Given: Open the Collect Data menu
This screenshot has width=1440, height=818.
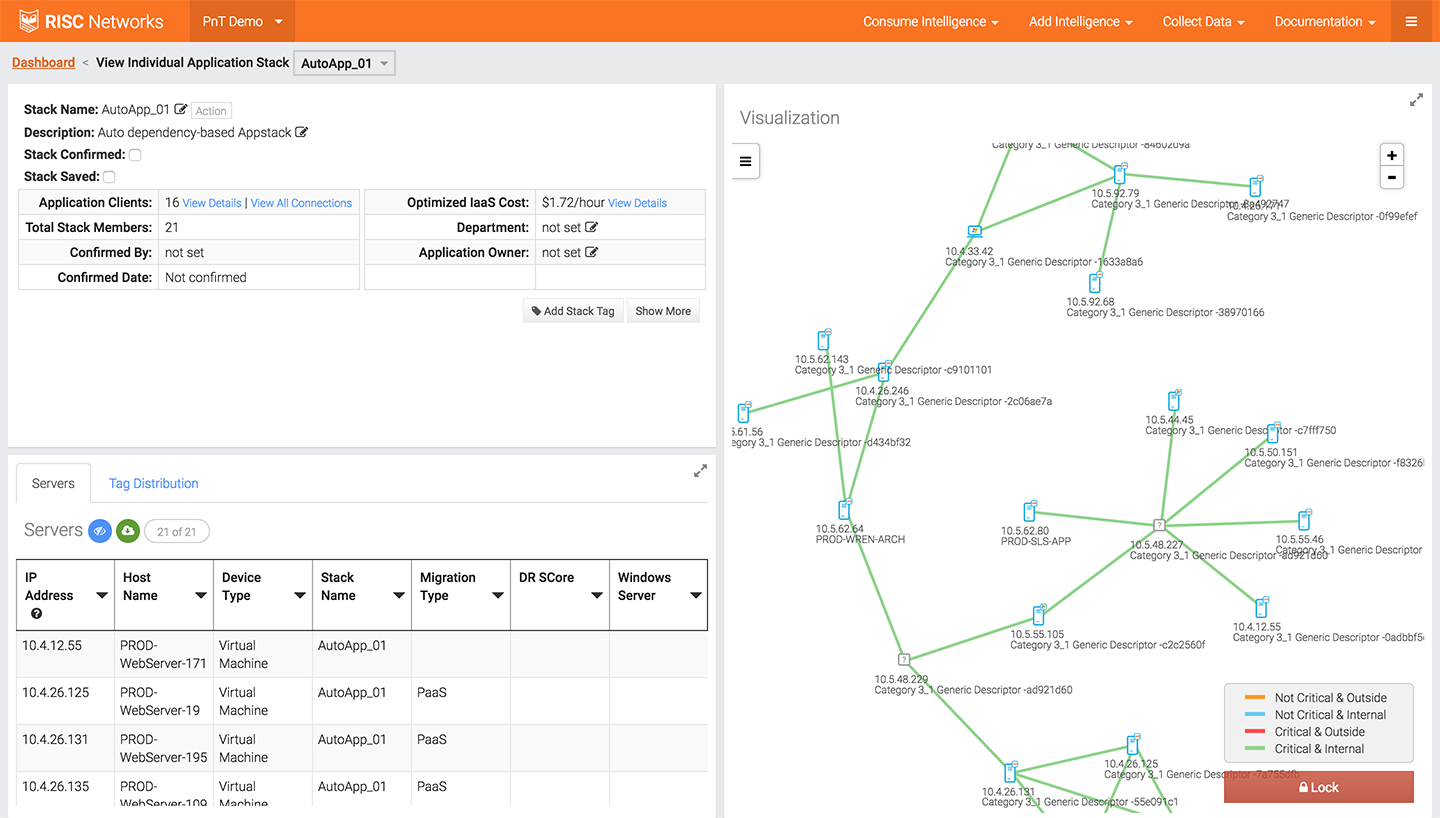Looking at the screenshot, I should pos(1203,21).
